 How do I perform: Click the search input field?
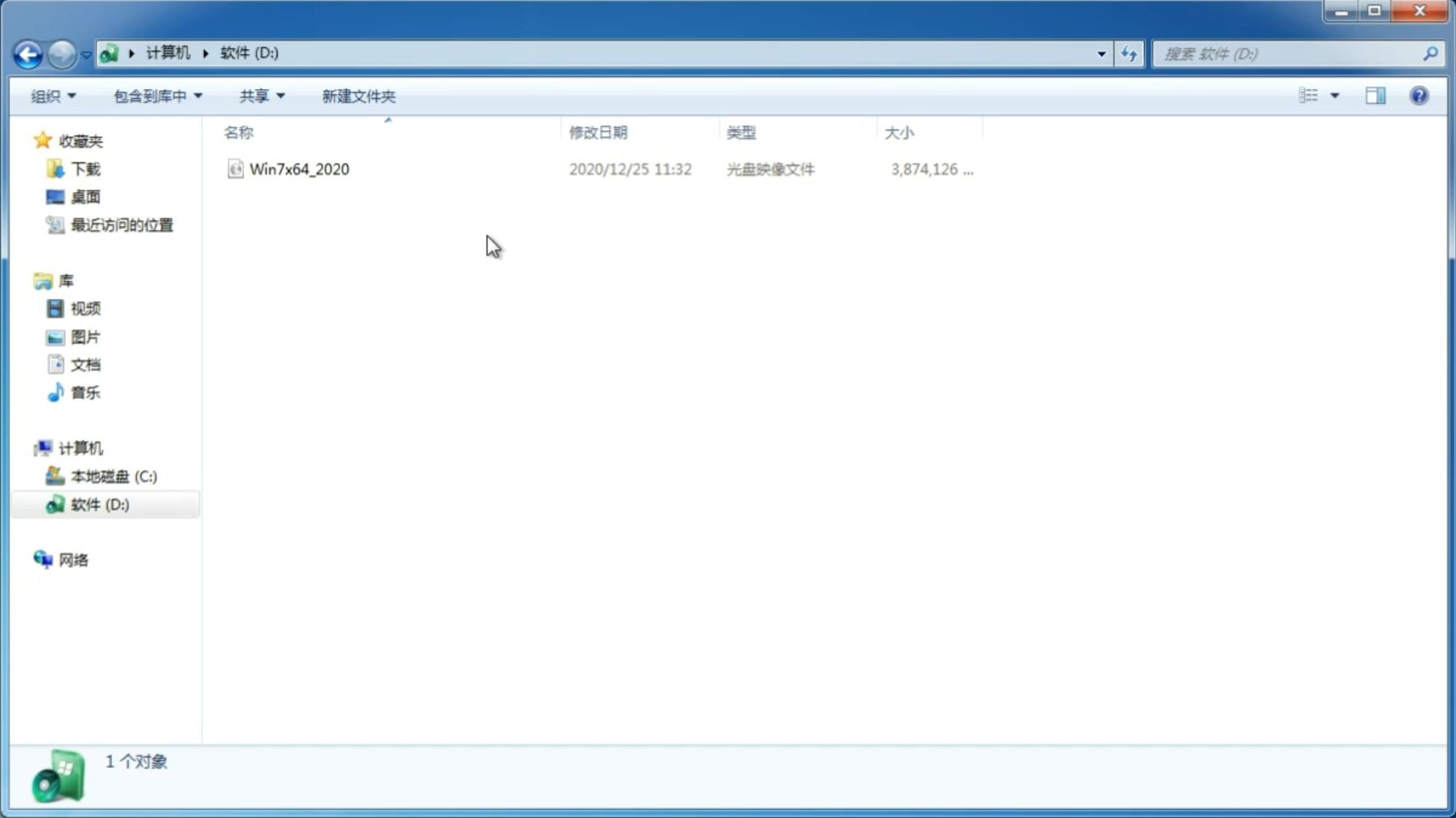point(1291,53)
